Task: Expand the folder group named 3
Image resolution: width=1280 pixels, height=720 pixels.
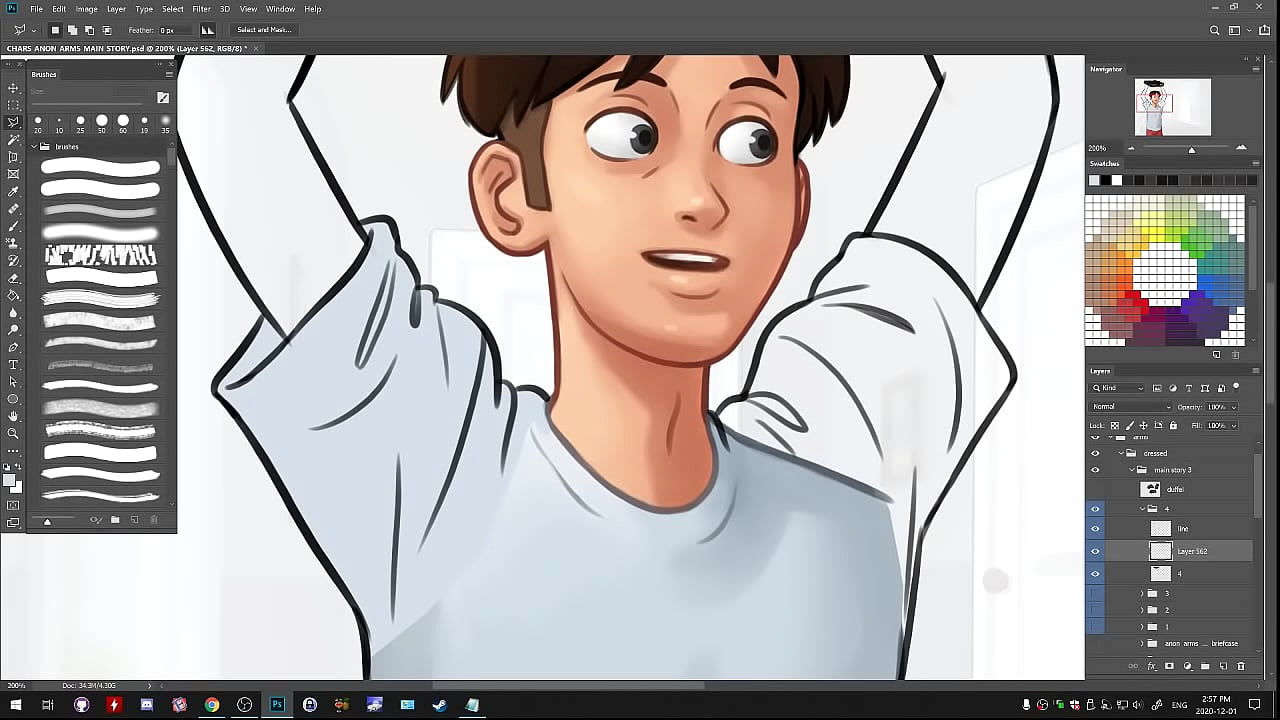Action: [1142, 594]
